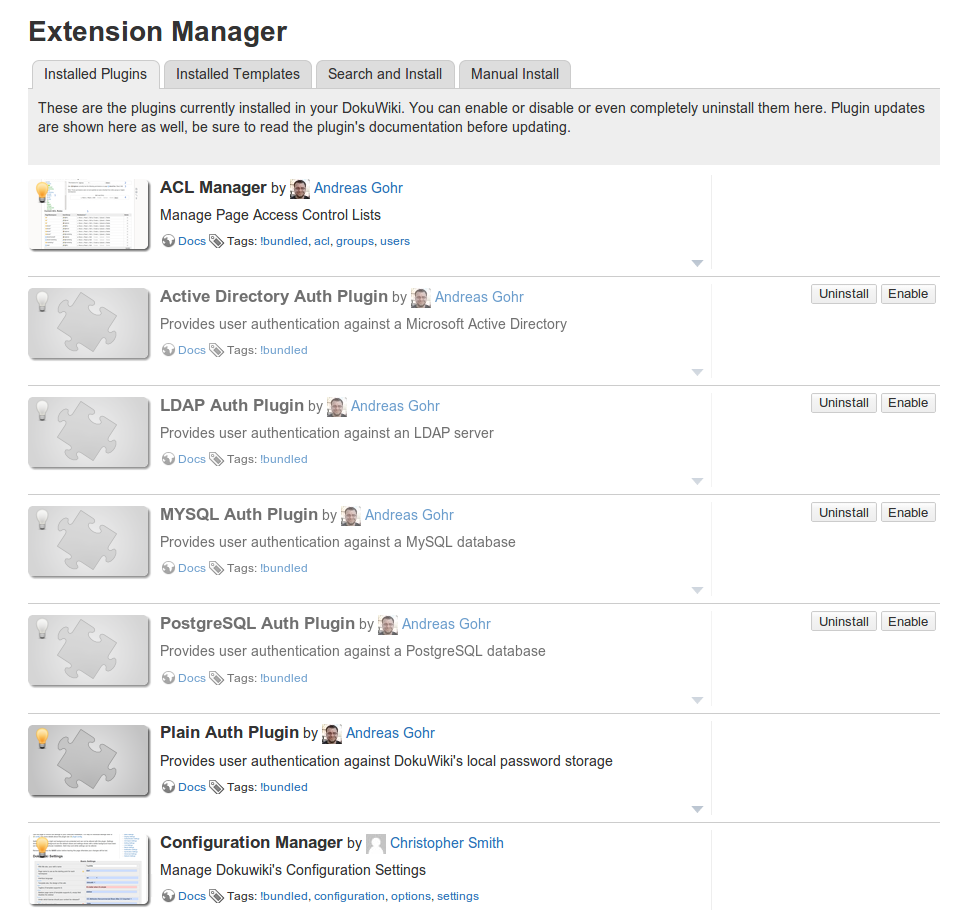Screen dimensions: 967x910
Task: Click Andreas Gohr avatar beside ACL Manager
Action: tap(299, 189)
